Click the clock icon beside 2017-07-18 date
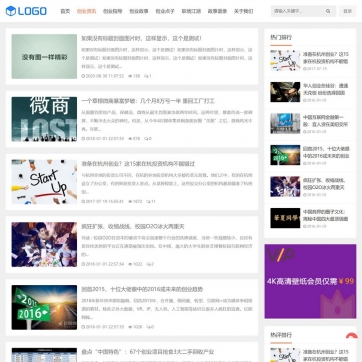362x362 pixels. pyautogui.click(x=83, y=201)
